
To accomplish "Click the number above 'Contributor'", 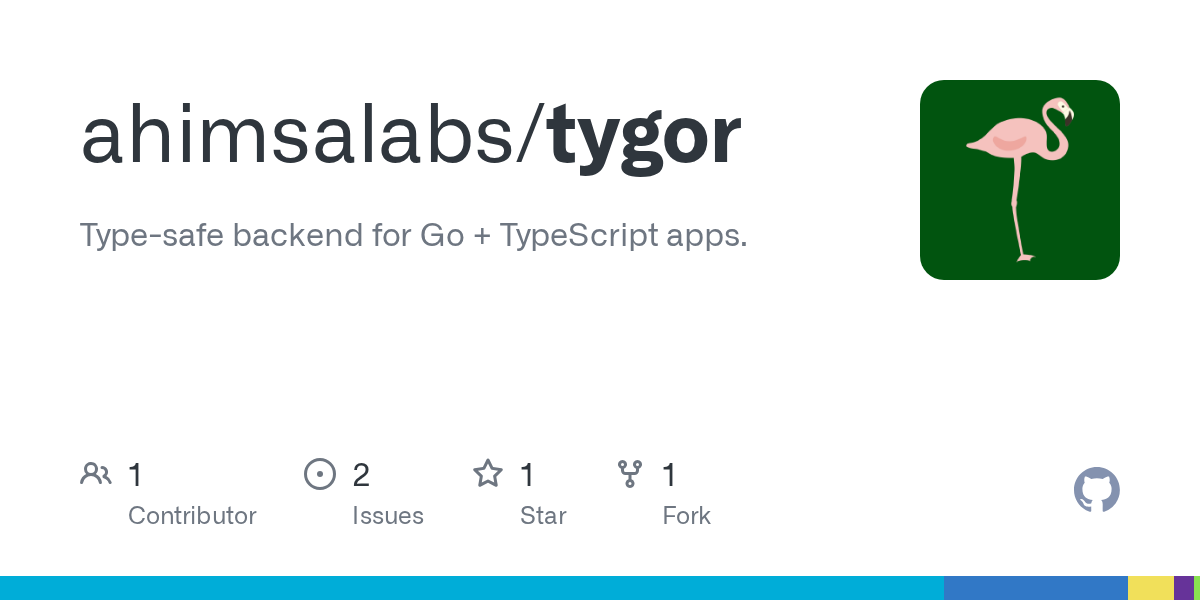I will click(x=135, y=475).
